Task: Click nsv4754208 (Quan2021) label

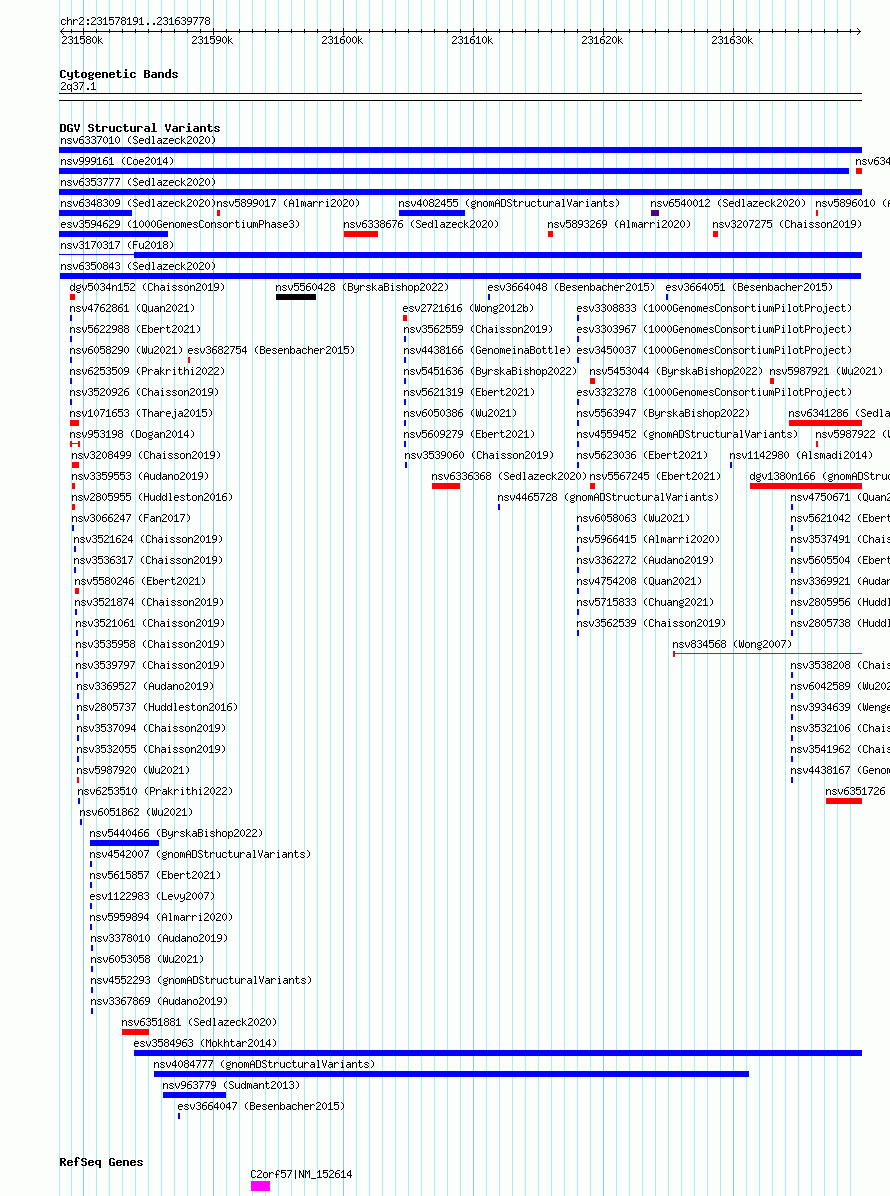Action: point(639,581)
